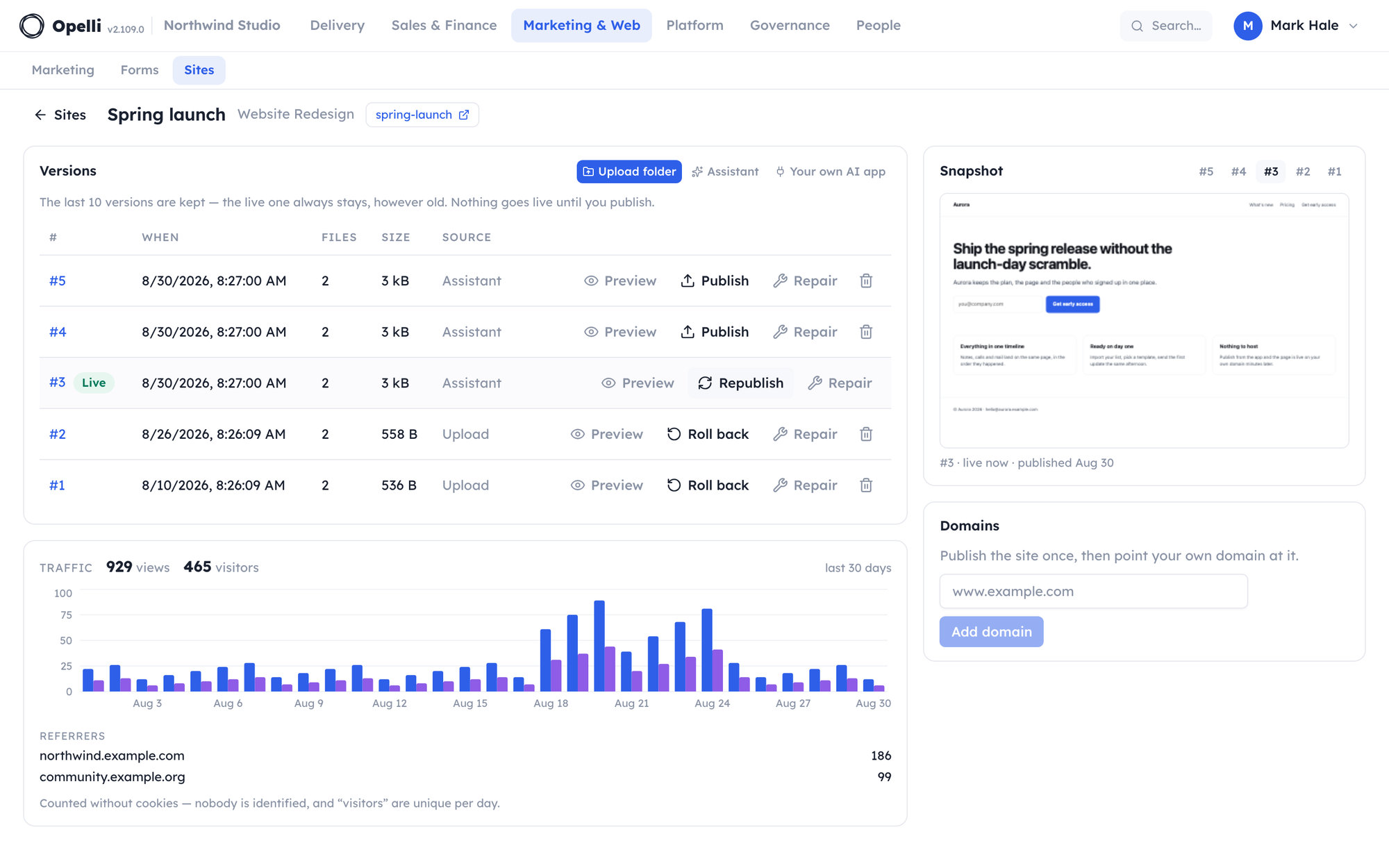Click the Opelli logo icon
The width and height of the screenshot is (1389, 868).
32,26
